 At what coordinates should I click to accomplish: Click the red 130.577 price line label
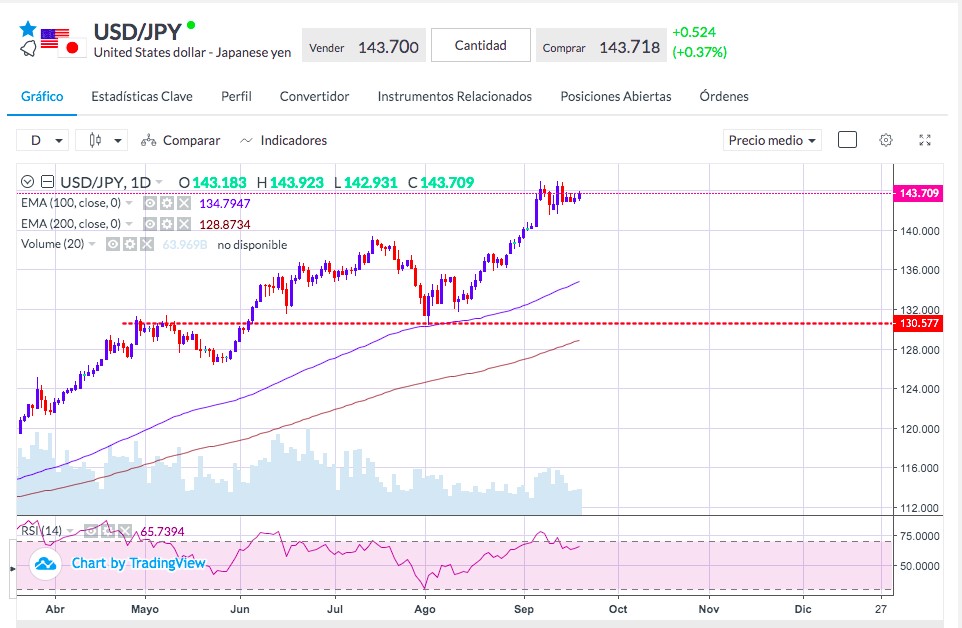[x=918, y=323]
